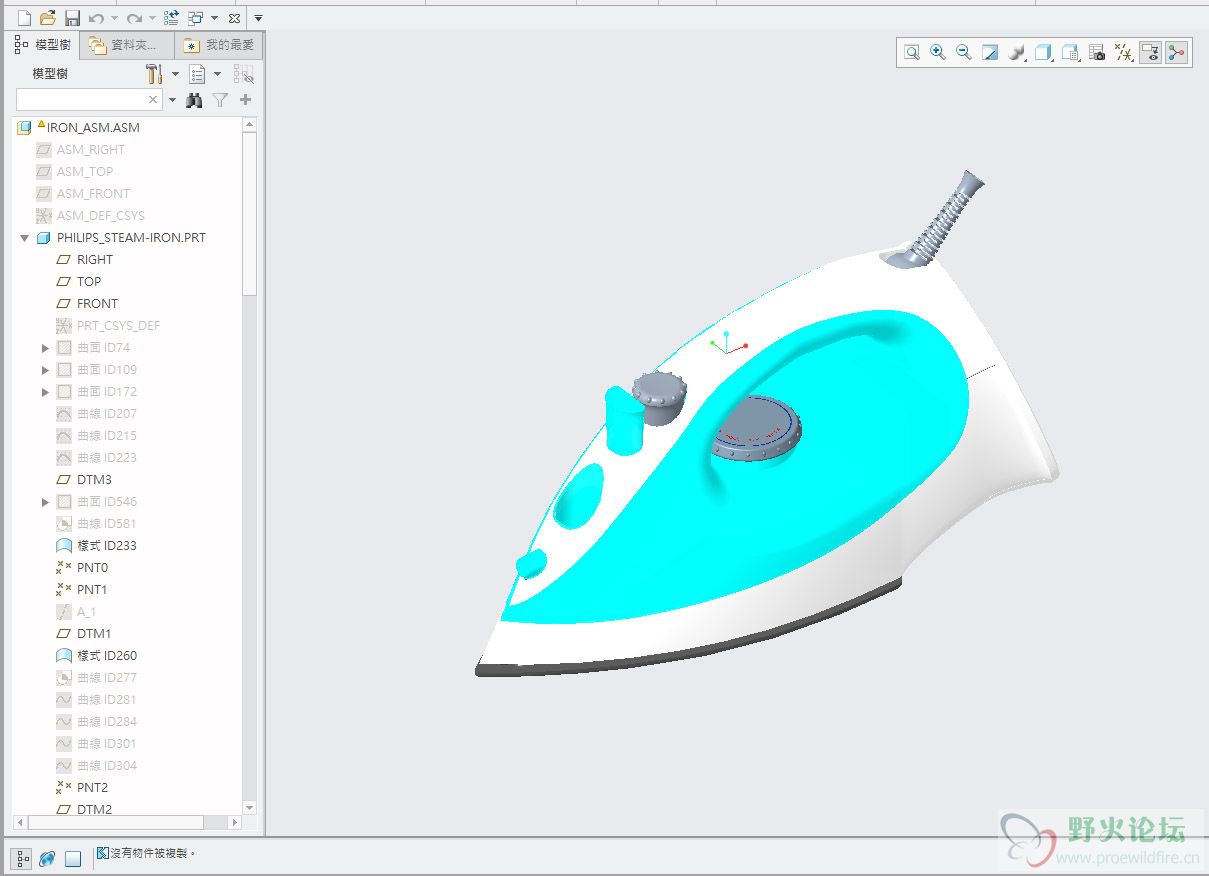This screenshot has height=876, width=1209.
Task: Open Saved Orientations cube icon
Action: click(1044, 53)
